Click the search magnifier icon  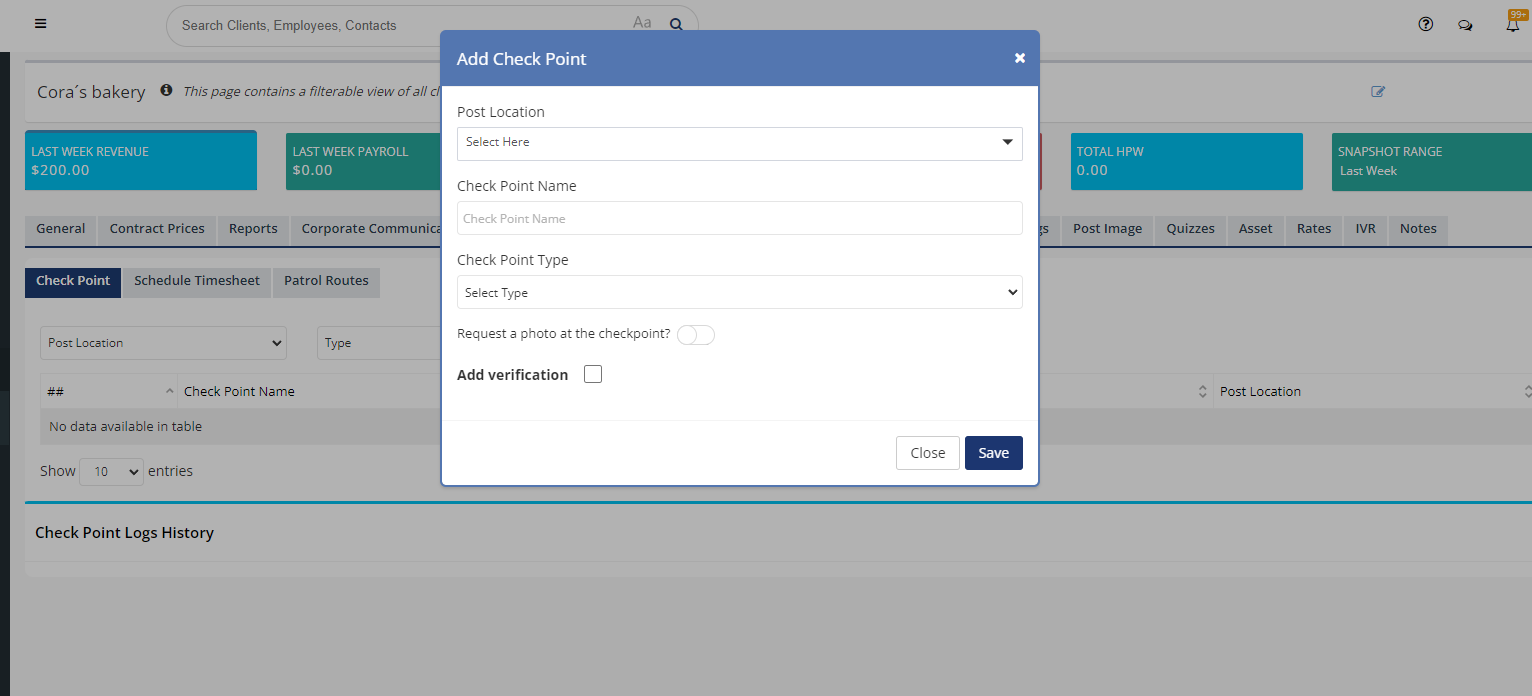pos(676,25)
